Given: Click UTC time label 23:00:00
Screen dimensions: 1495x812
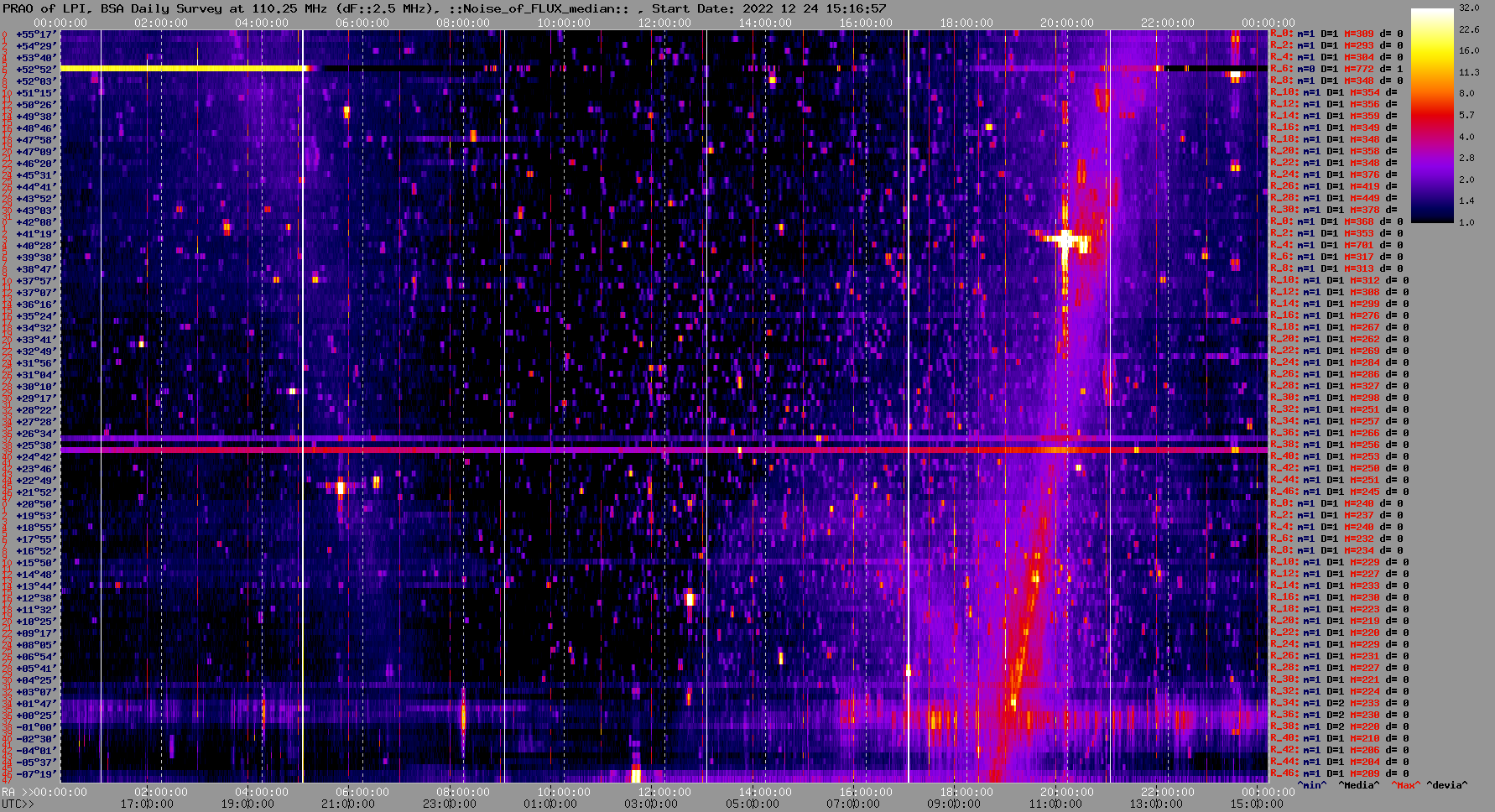Looking at the screenshot, I should [x=449, y=804].
